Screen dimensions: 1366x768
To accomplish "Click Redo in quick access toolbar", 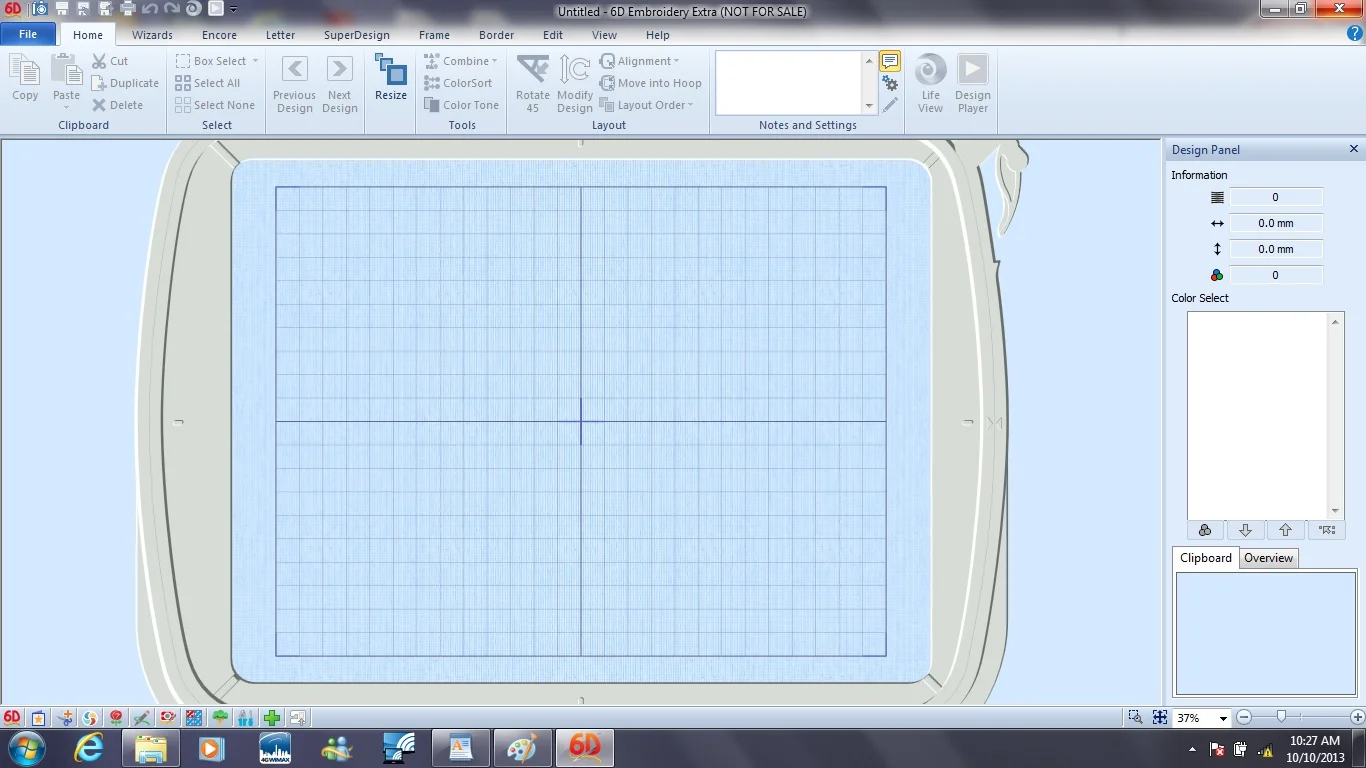I will tap(172, 9).
